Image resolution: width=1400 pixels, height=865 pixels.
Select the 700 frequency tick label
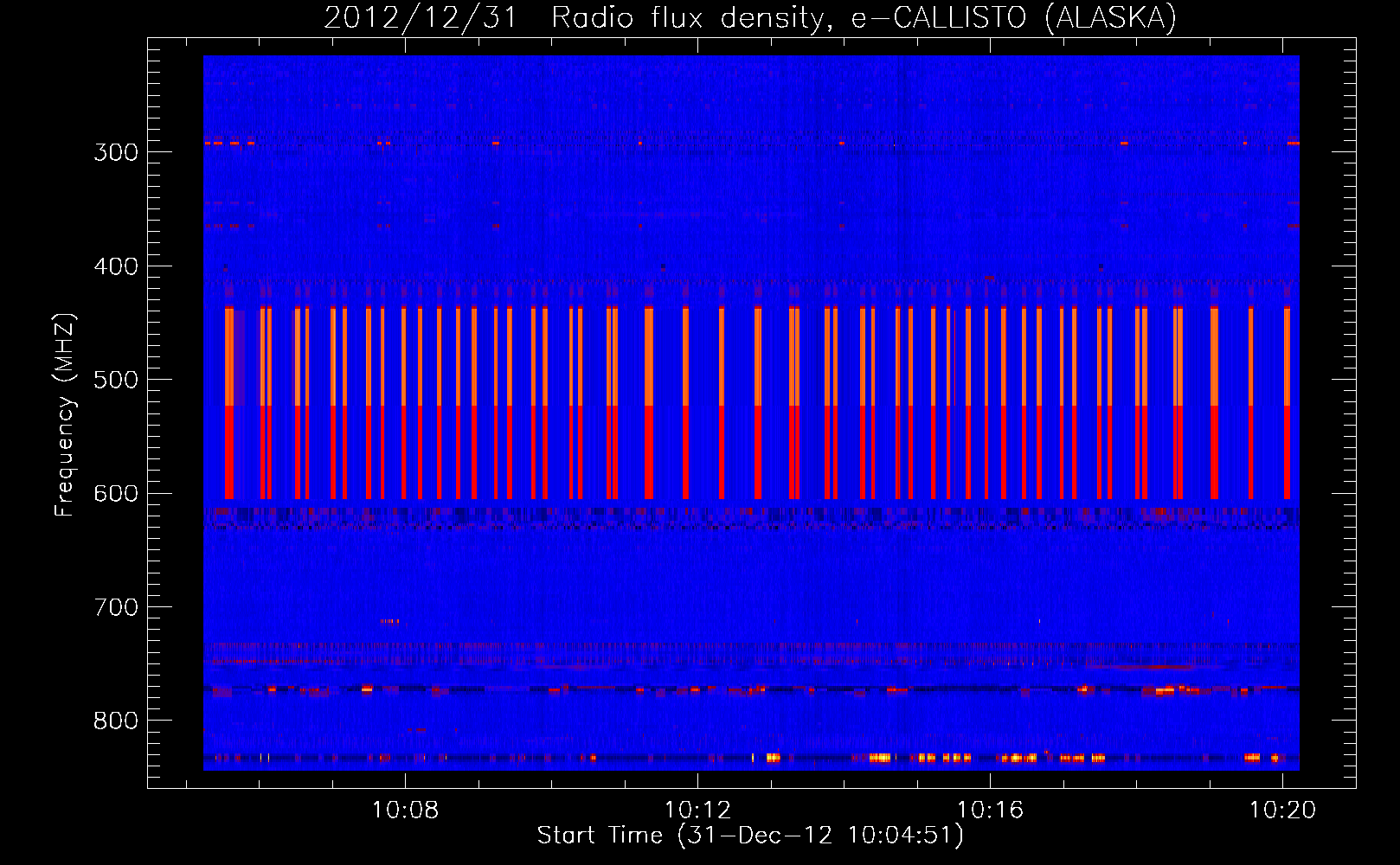pos(116,607)
